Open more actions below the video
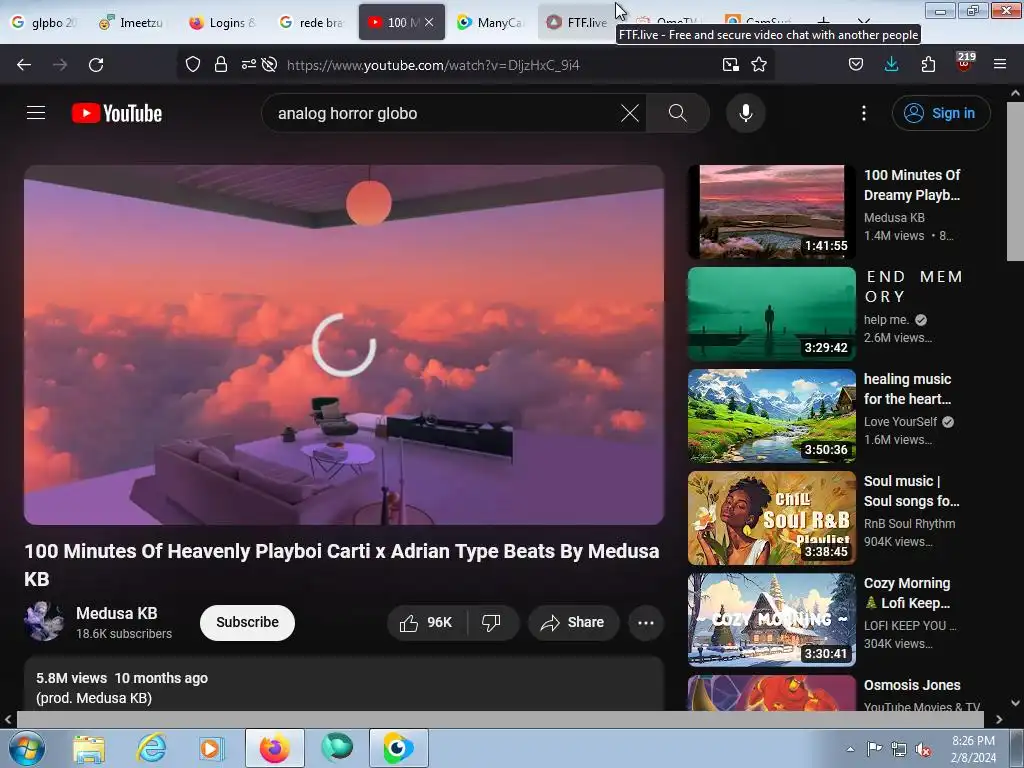1024x768 pixels. 646,622
